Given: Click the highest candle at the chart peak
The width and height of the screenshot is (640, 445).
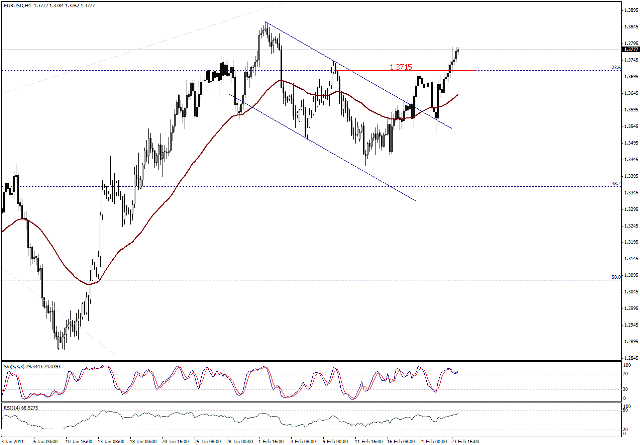Looking at the screenshot, I should (x=266, y=27).
